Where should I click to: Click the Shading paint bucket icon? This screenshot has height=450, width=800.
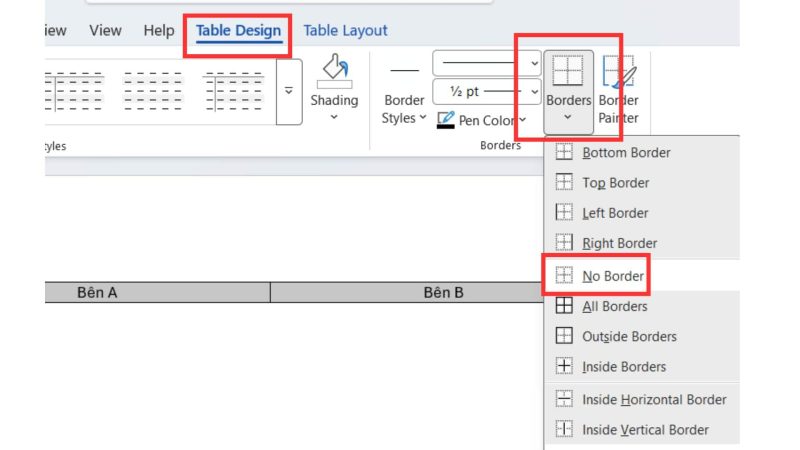click(335, 71)
